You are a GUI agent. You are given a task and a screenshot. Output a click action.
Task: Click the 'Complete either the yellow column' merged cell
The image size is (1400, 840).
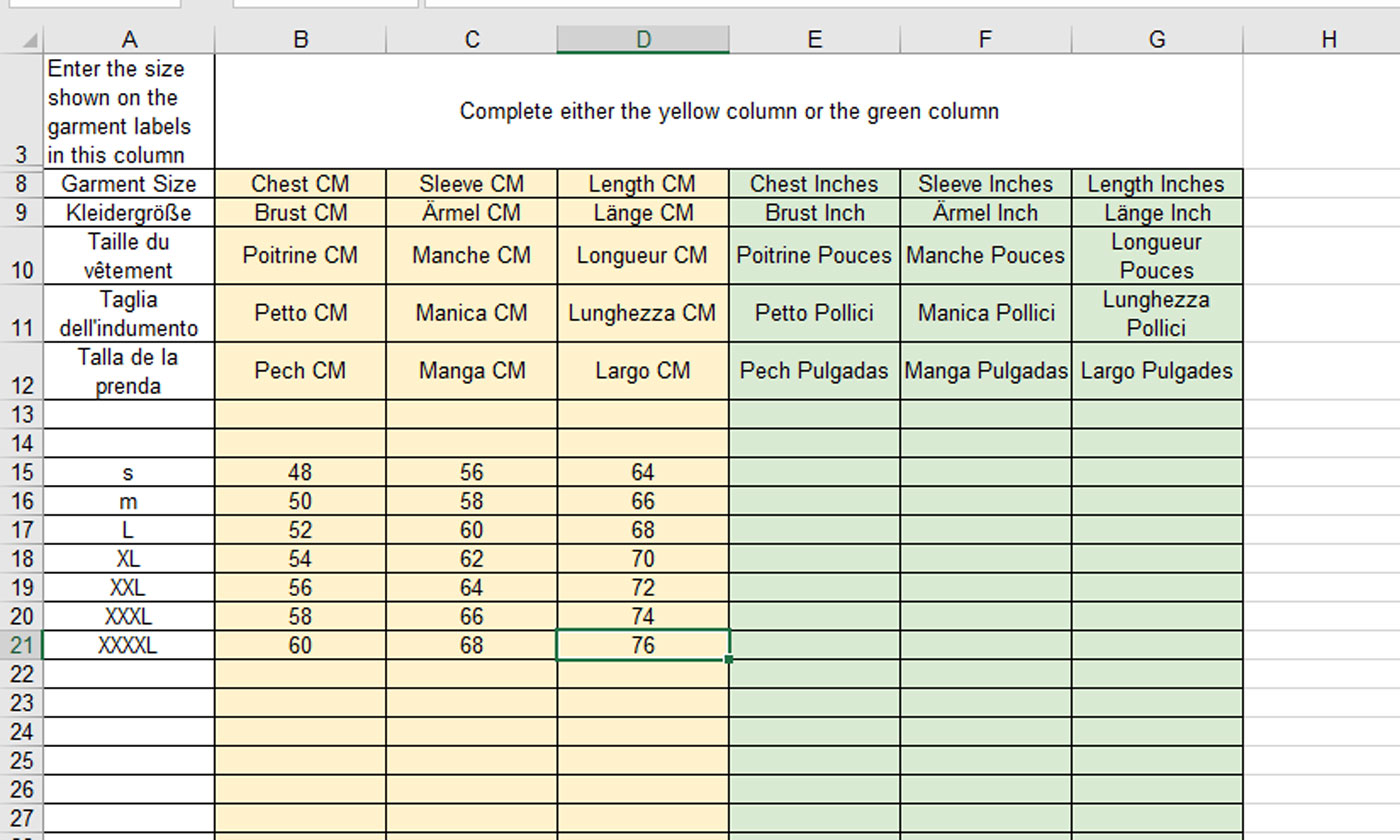point(728,111)
